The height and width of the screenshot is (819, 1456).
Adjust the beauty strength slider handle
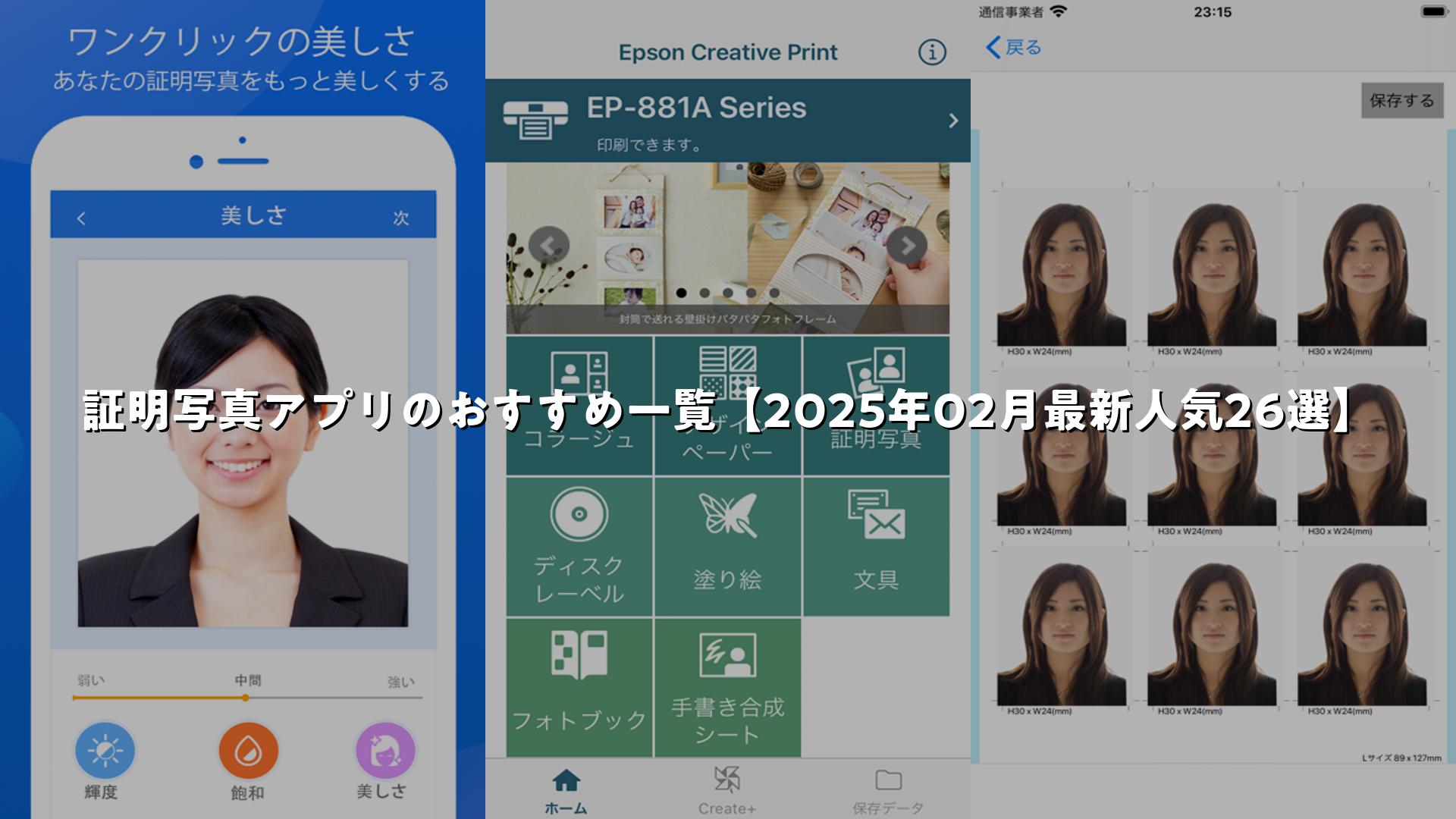coord(245,698)
